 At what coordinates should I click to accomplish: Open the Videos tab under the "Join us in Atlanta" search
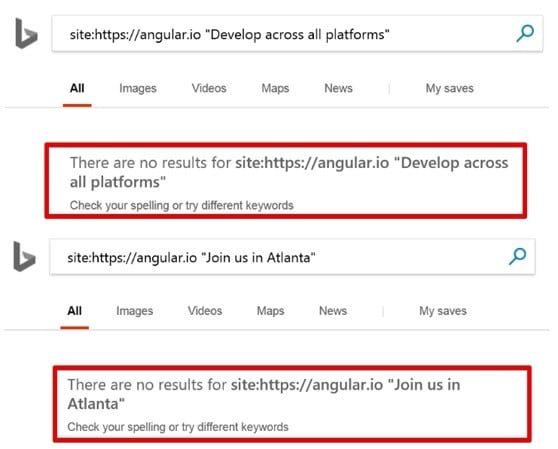[205, 311]
